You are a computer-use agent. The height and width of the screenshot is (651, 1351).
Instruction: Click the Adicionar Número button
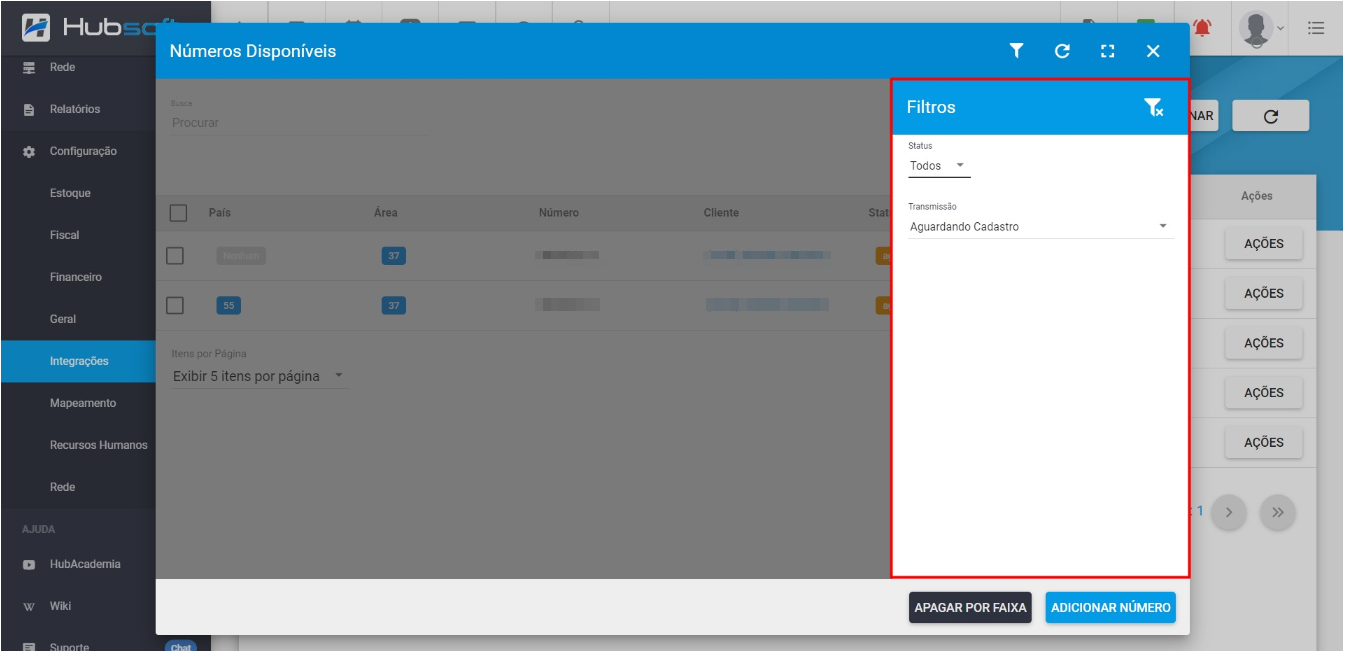coord(1111,607)
